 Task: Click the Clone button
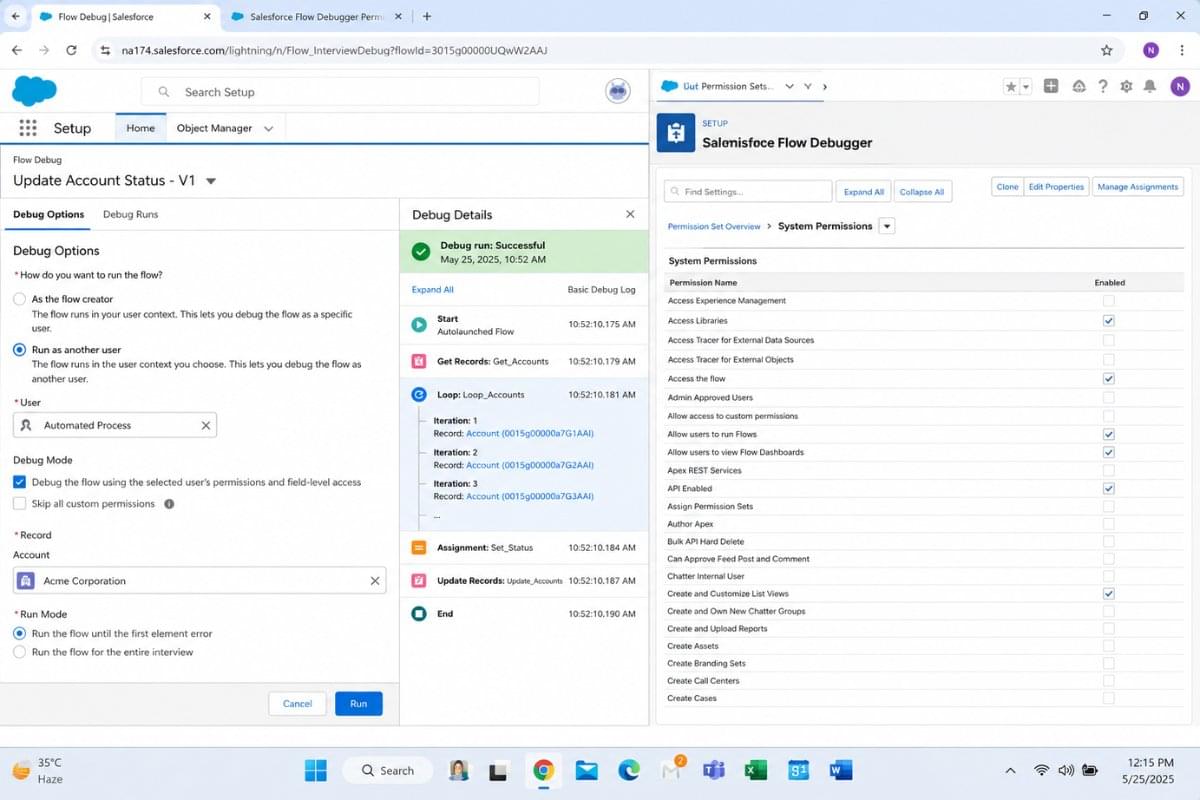(x=1007, y=187)
